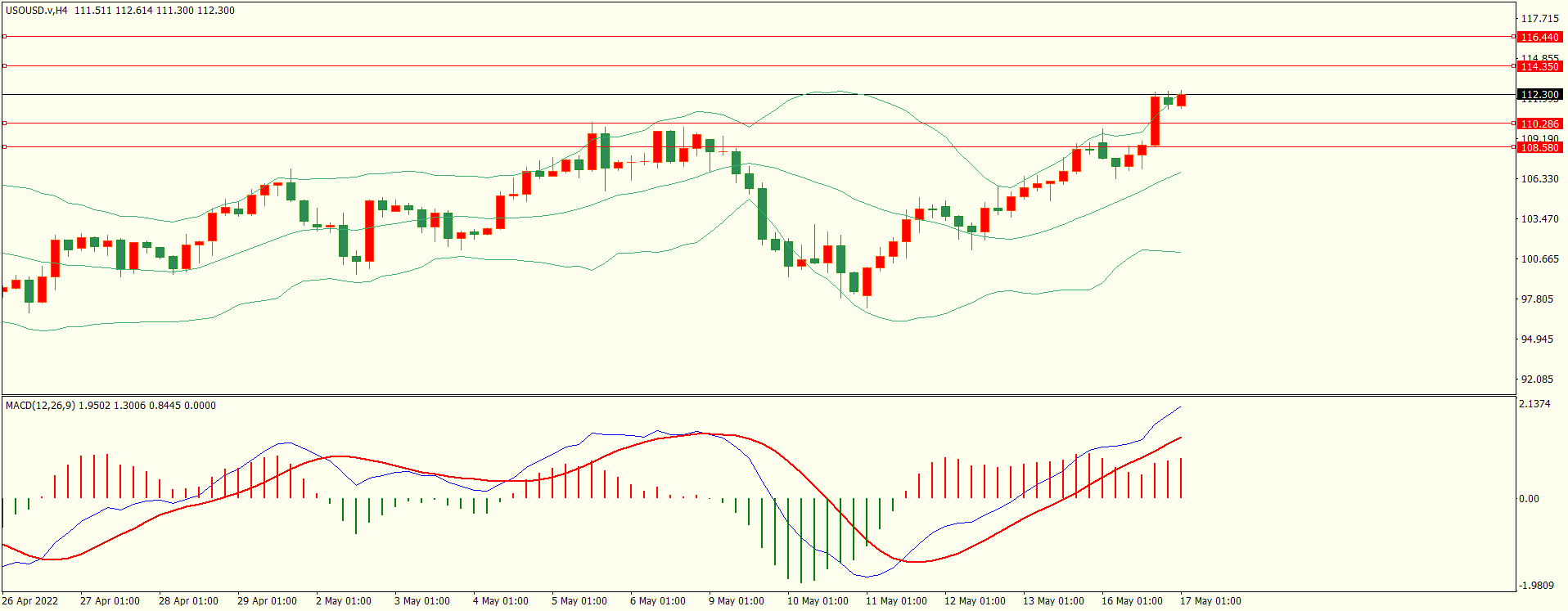The width and height of the screenshot is (1568, 611).
Task: Select left handle of the 116.440 line
Action: point(4,37)
